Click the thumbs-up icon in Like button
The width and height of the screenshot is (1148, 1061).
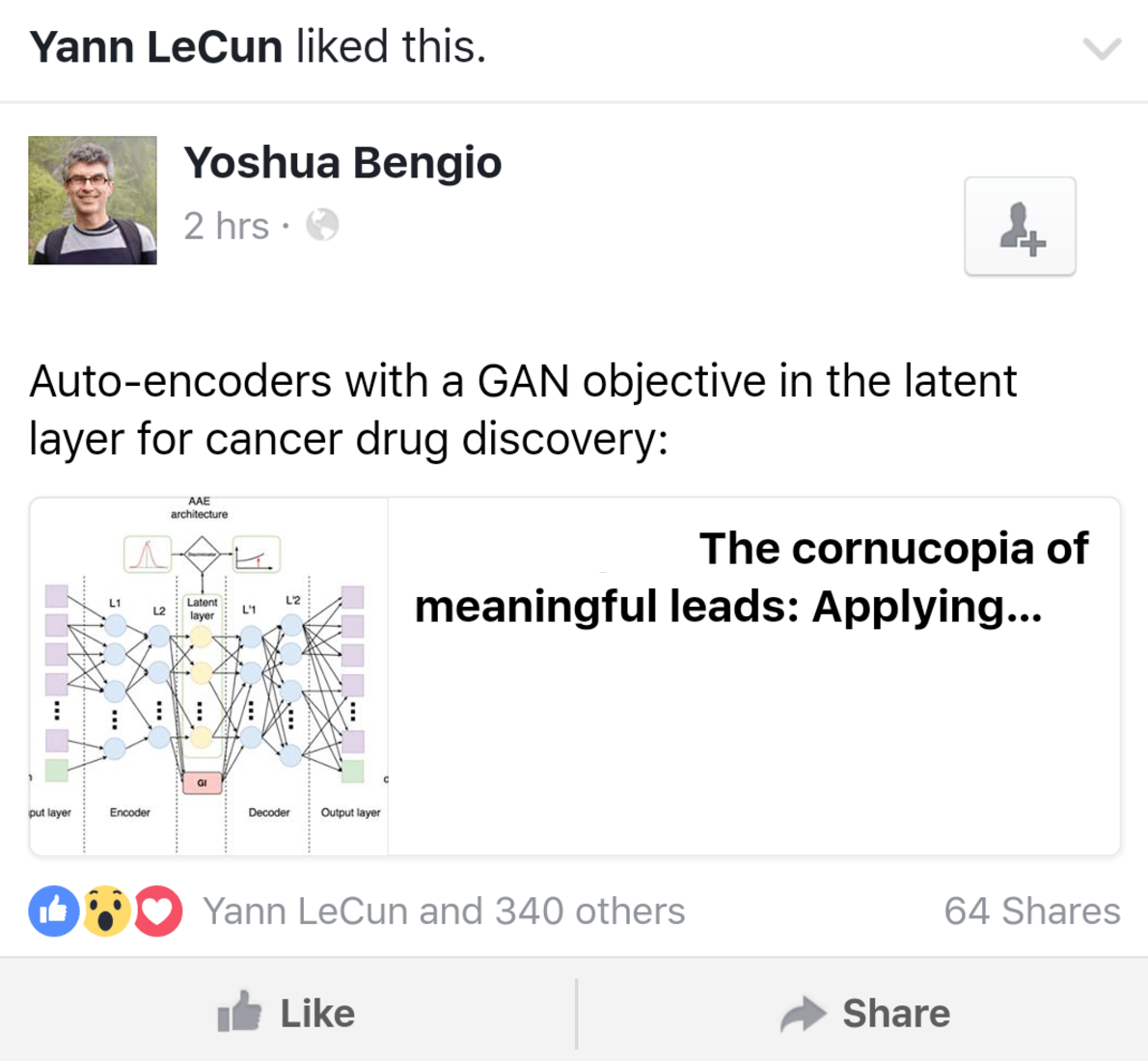(x=239, y=1012)
